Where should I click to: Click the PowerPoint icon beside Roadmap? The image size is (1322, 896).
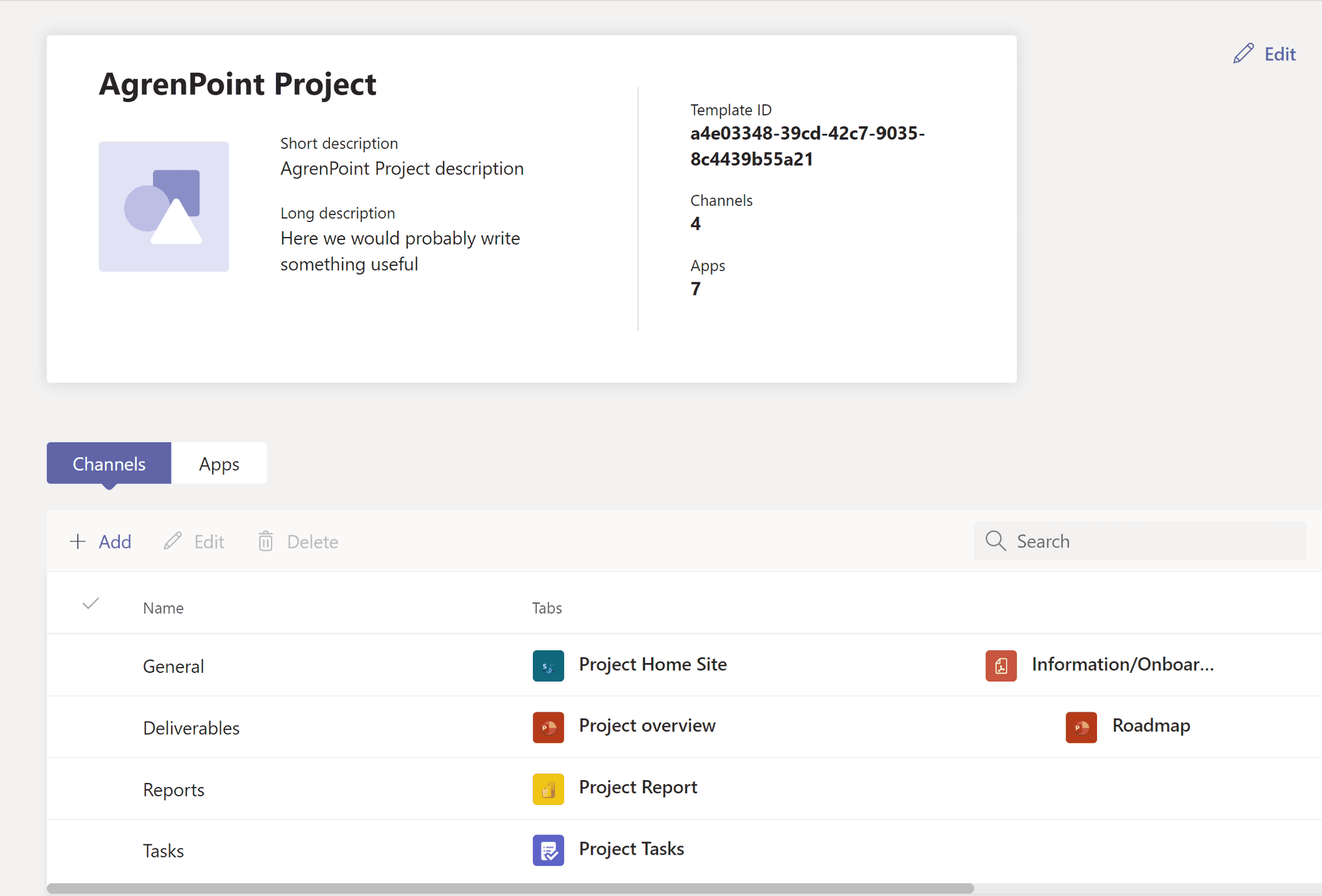pos(1080,727)
